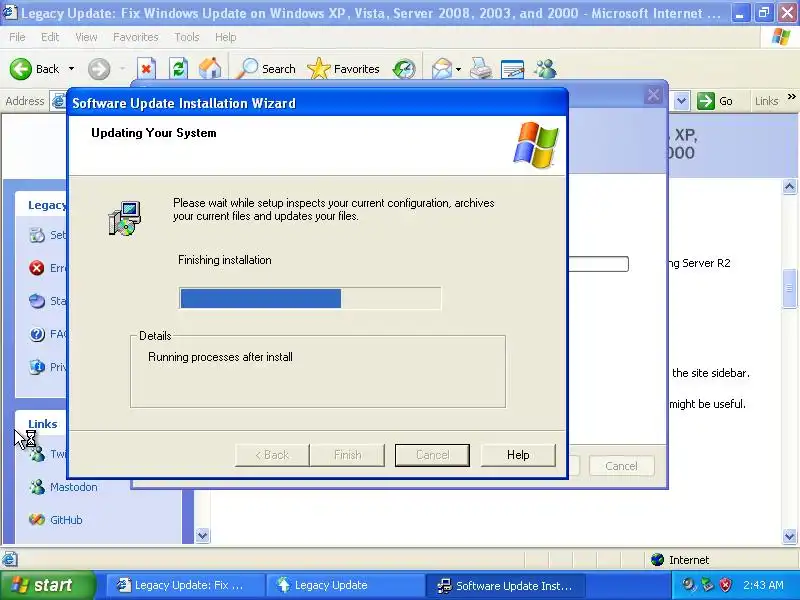Click Cancel in the Legacy Update dialog

(x=621, y=466)
